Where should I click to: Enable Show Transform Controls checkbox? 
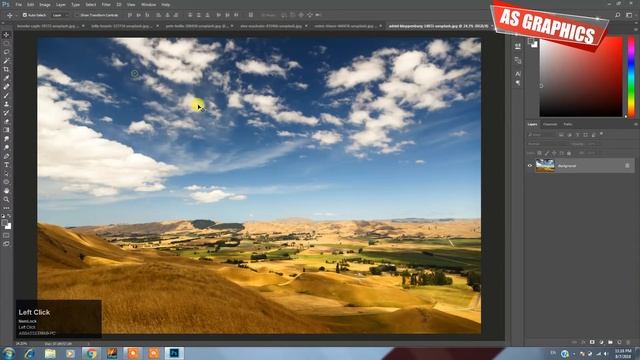77,15
